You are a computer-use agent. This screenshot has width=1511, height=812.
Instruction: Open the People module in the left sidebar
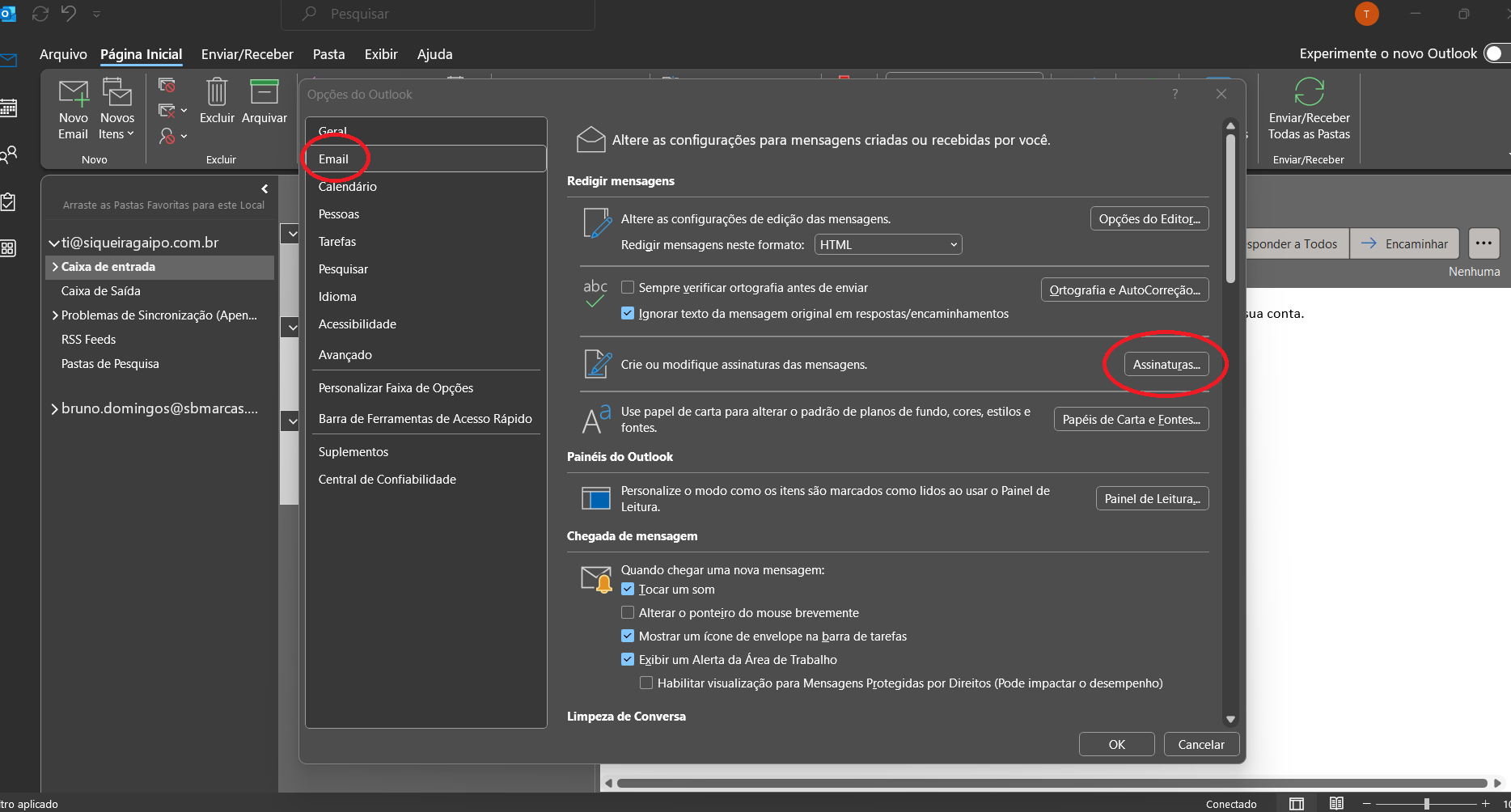pyautogui.click(x=9, y=154)
